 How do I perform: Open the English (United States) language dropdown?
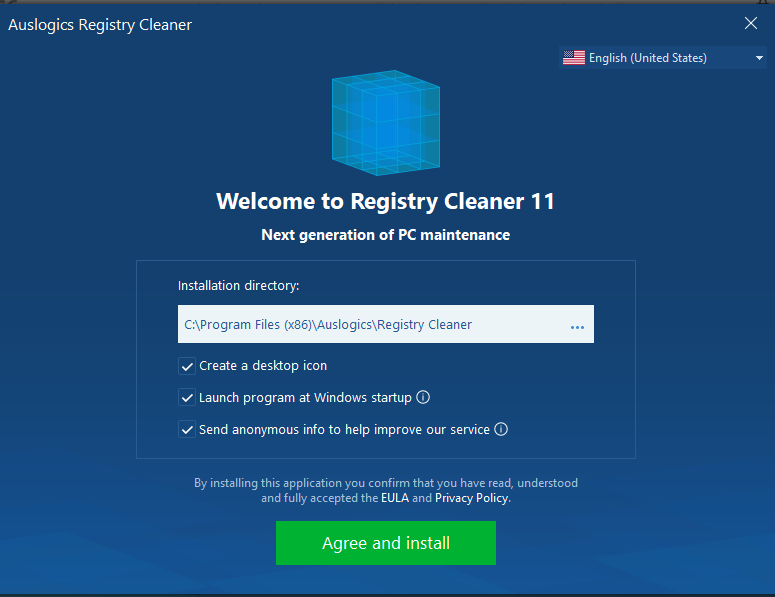pos(663,58)
